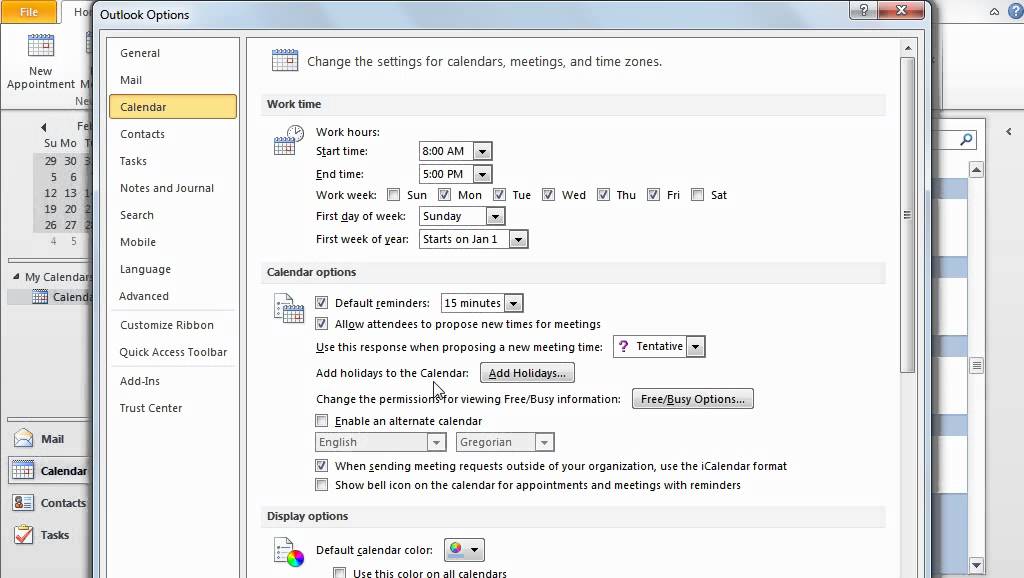The height and width of the screenshot is (578, 1024).
Task: Enable Show bell icon on calendar checkbox
Action: (x=321, y=485)
